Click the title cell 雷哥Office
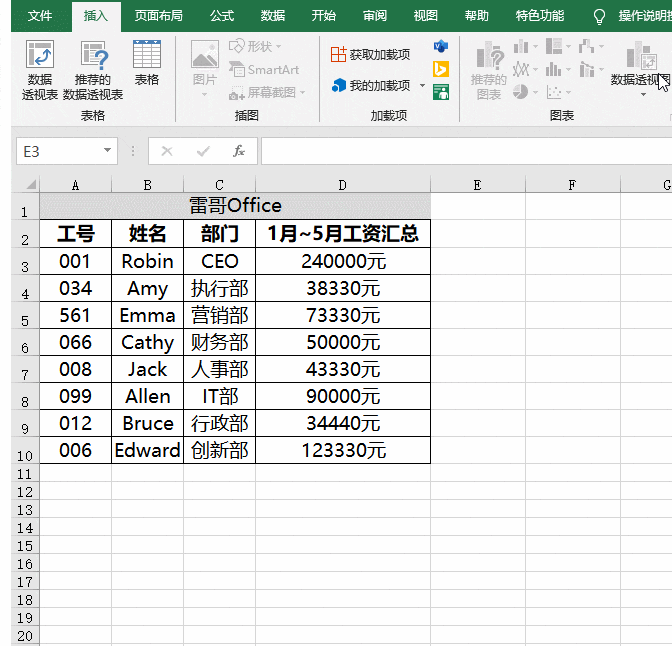The height and width of the screenshot is (646, 672). (x=235, y=206)
